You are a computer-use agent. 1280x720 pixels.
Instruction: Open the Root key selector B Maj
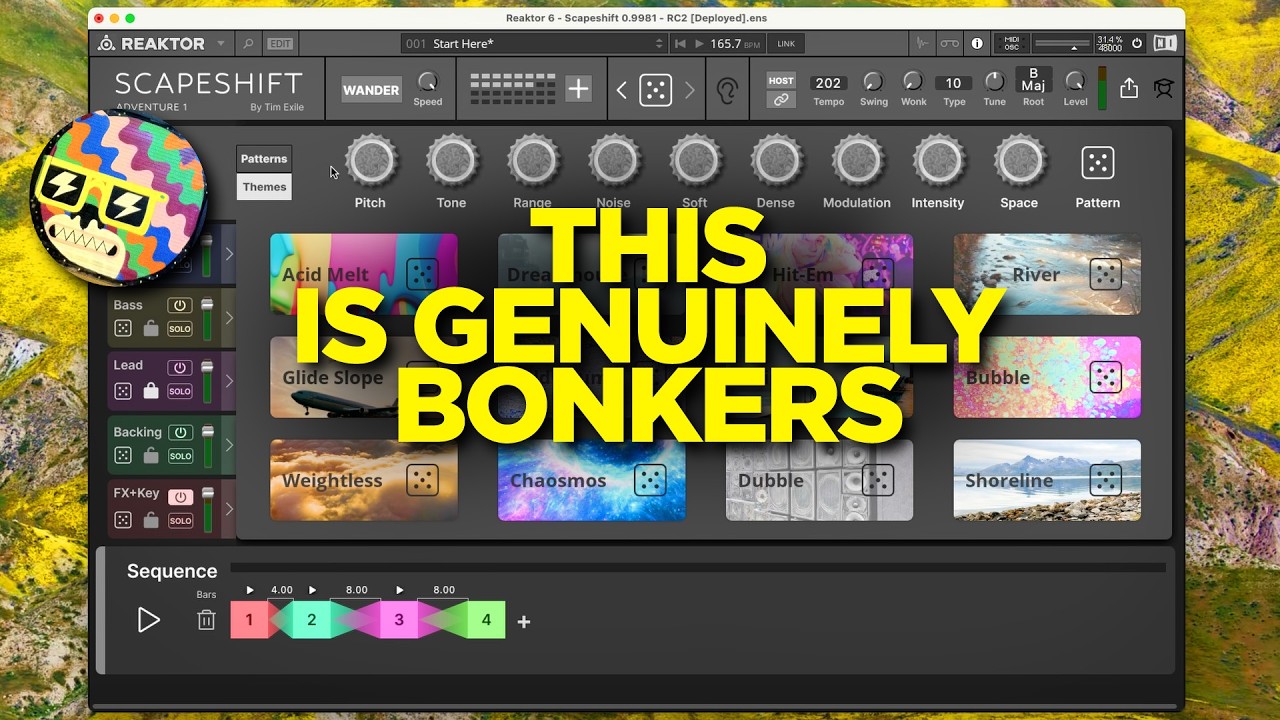1033,80
